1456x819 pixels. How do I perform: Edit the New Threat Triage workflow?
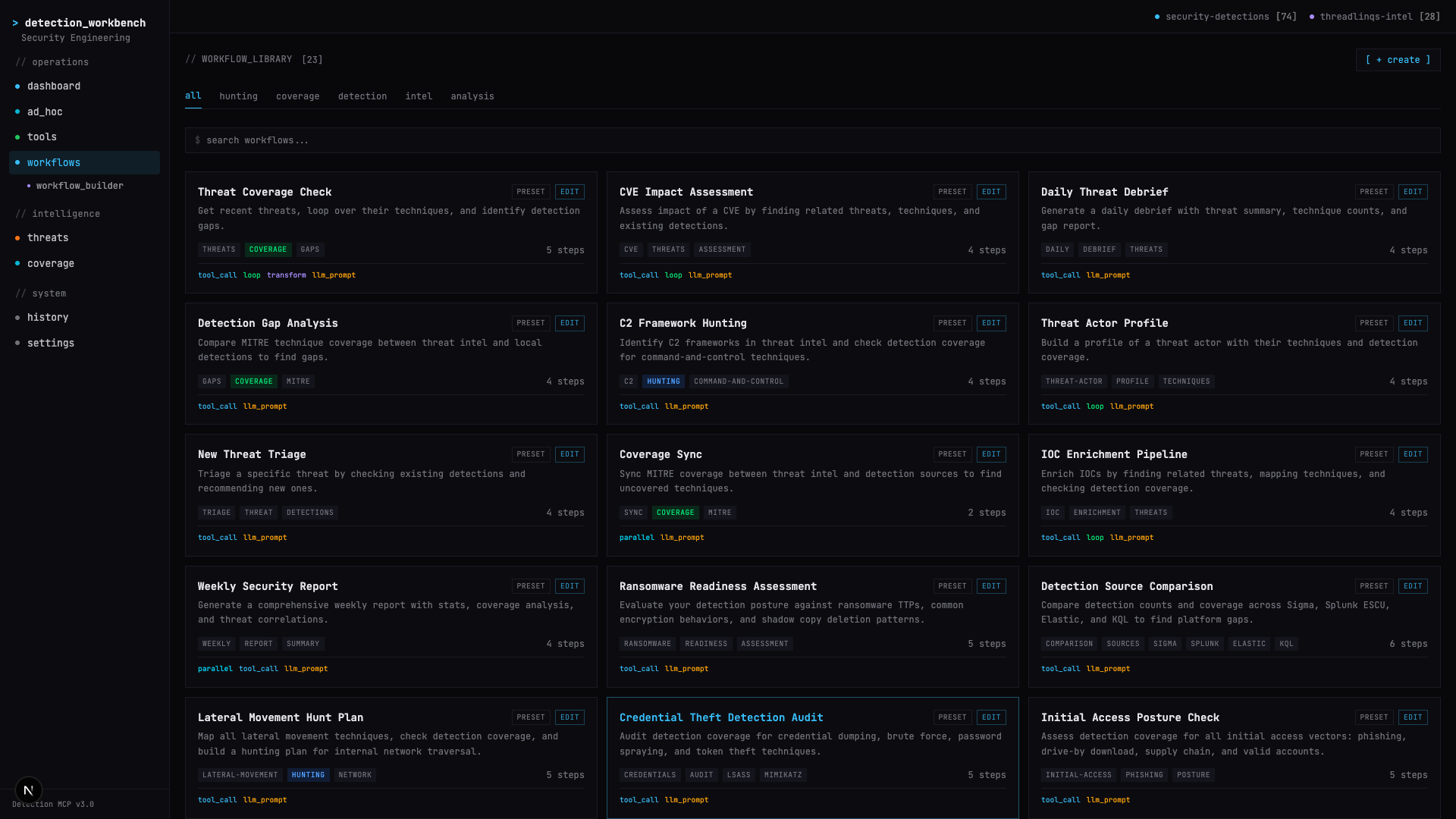[570, 454]
